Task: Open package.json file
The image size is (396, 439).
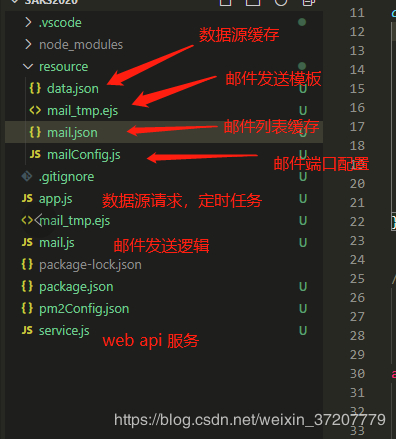Action: (76, 287)
